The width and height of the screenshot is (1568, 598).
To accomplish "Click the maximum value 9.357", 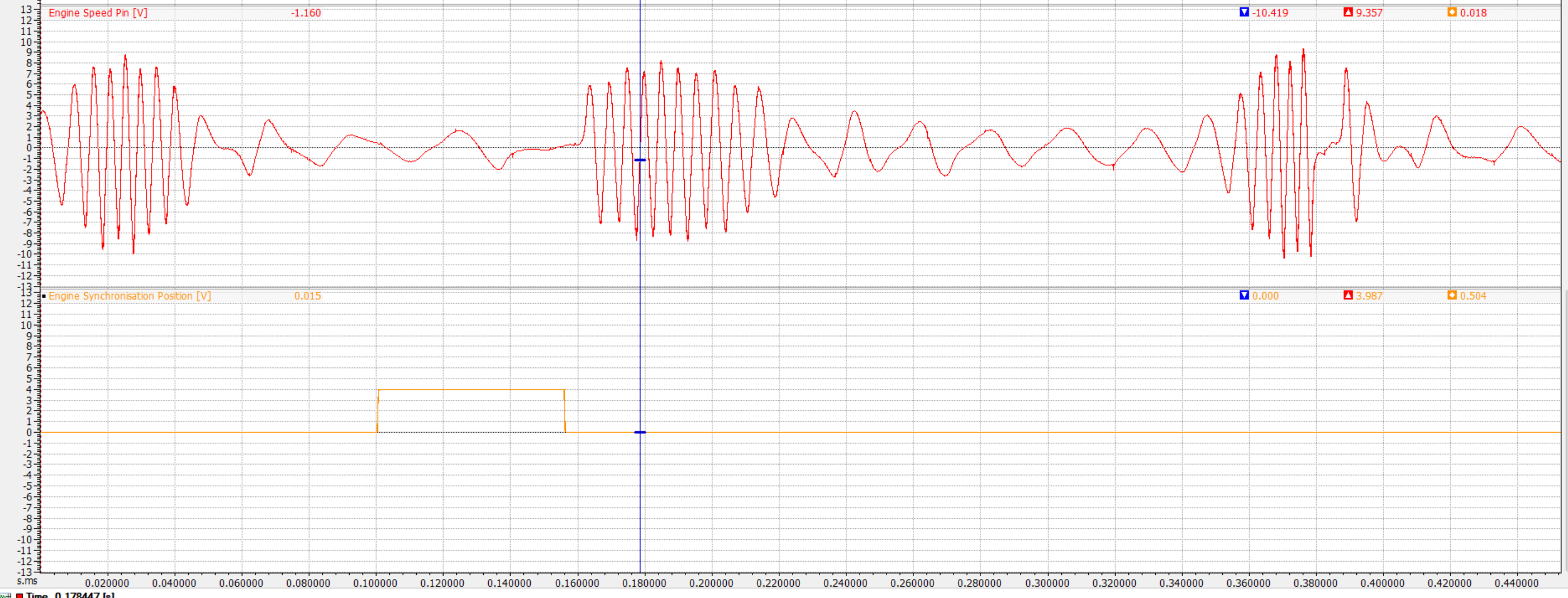I will (x=1369, y=13).
